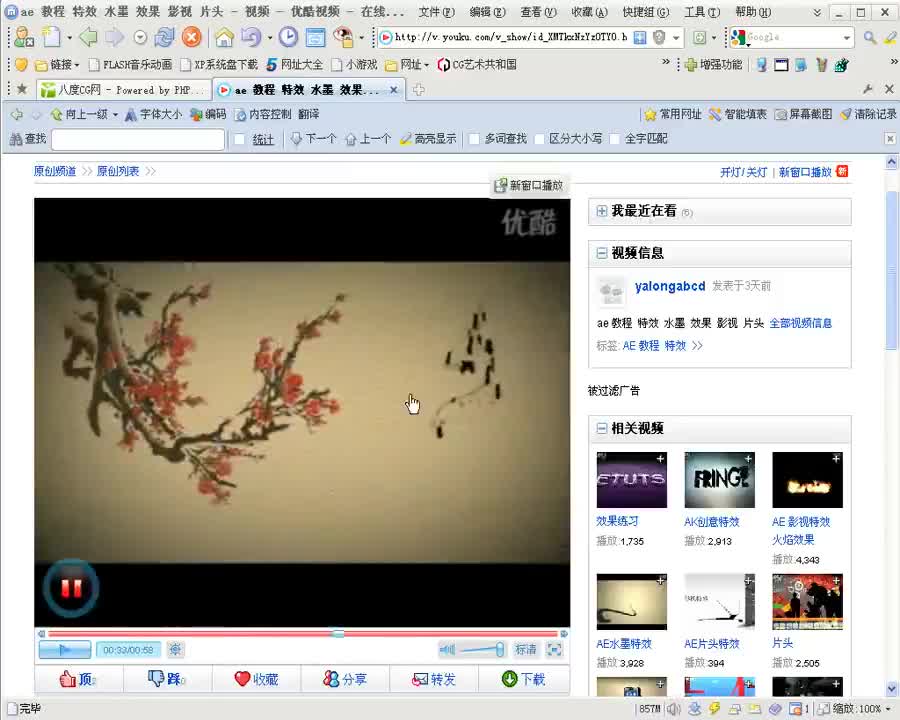Open video player settings gear icon
Screen dimensions: 900x720
[175, 650]
